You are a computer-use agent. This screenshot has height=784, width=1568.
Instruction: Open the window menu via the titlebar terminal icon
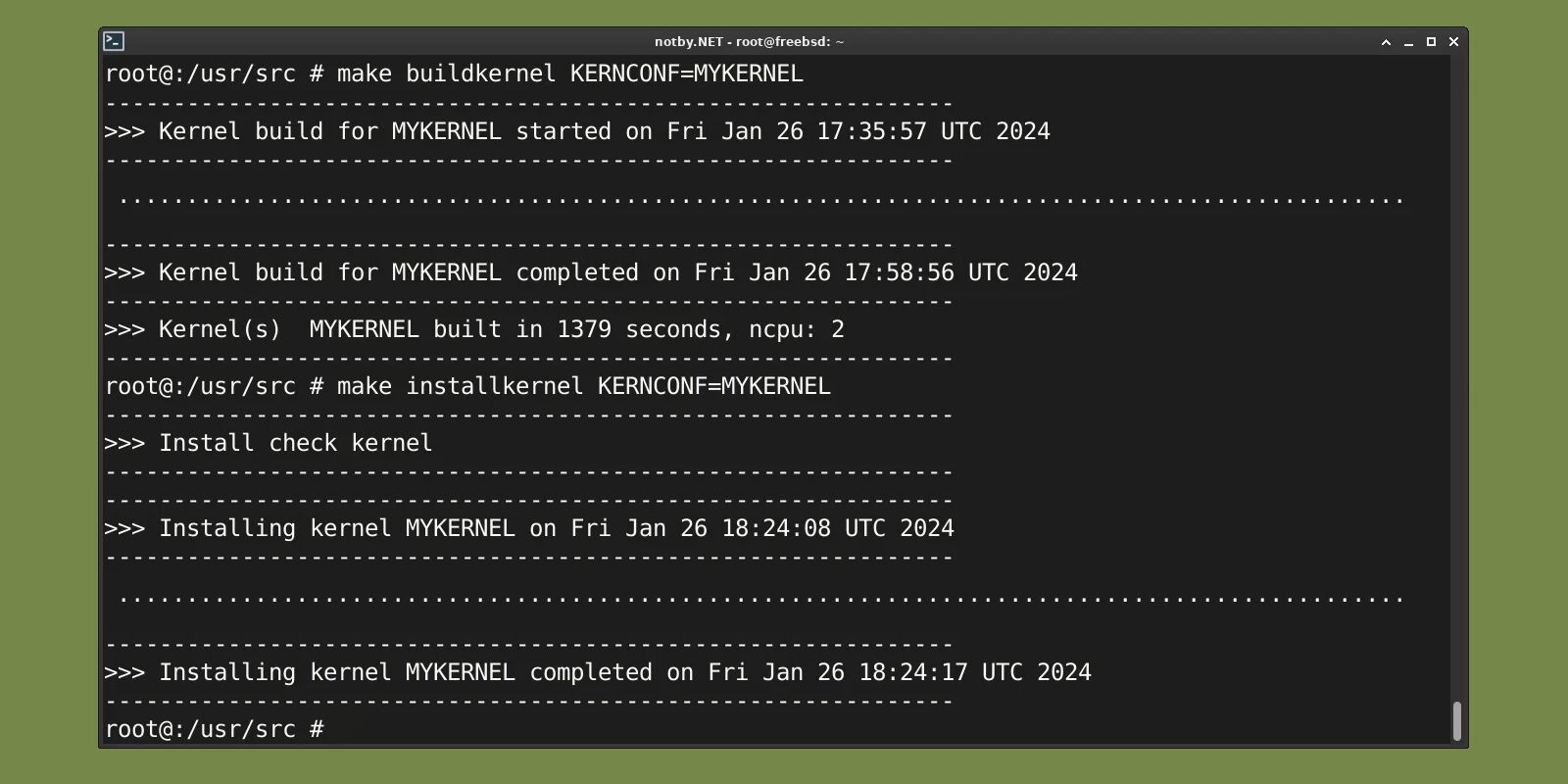[x=114, y=41]
